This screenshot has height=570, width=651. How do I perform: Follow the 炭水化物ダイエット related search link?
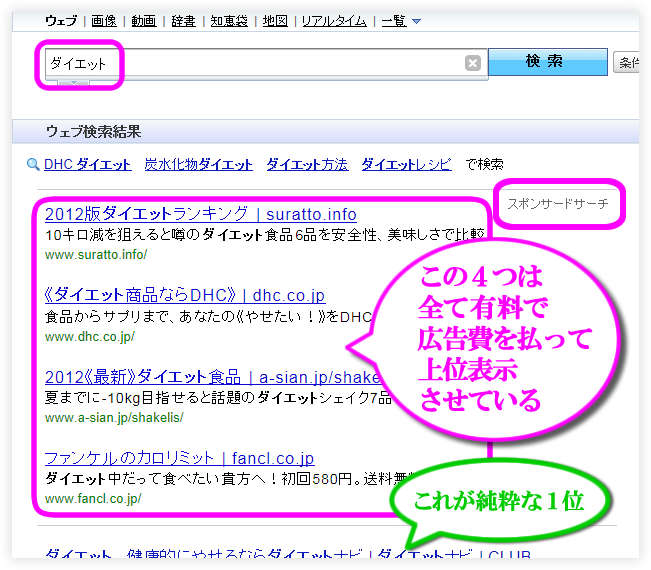pyautogui.click(x=197, y=165)
